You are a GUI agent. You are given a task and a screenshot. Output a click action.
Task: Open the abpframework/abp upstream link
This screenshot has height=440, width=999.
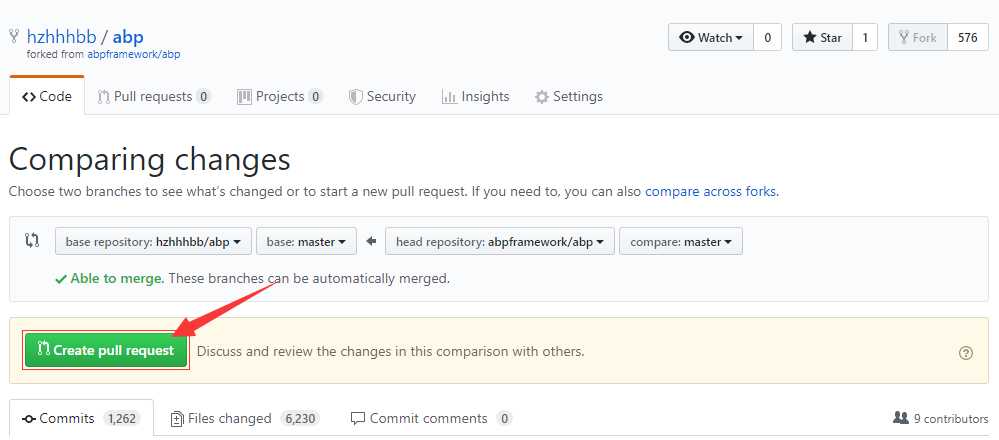134,54
